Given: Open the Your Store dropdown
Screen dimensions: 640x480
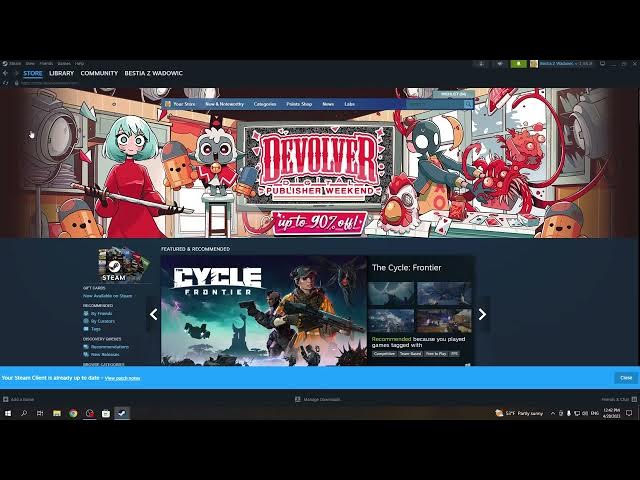Looking at the screenshot, I should (184, 104).
